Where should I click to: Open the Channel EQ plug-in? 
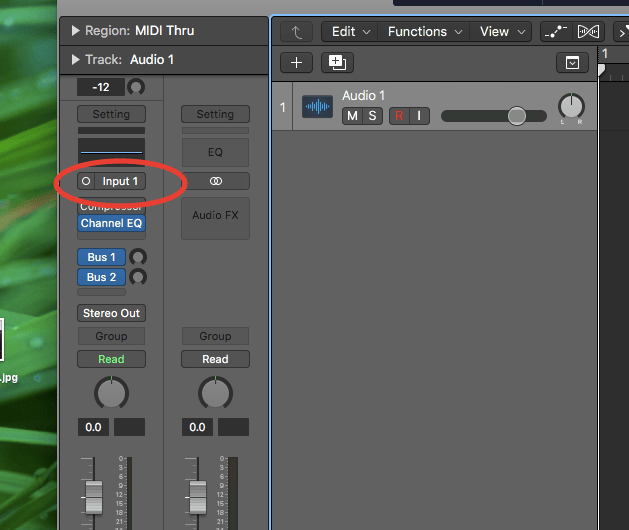pyautogui.click(x=112, y=223)
